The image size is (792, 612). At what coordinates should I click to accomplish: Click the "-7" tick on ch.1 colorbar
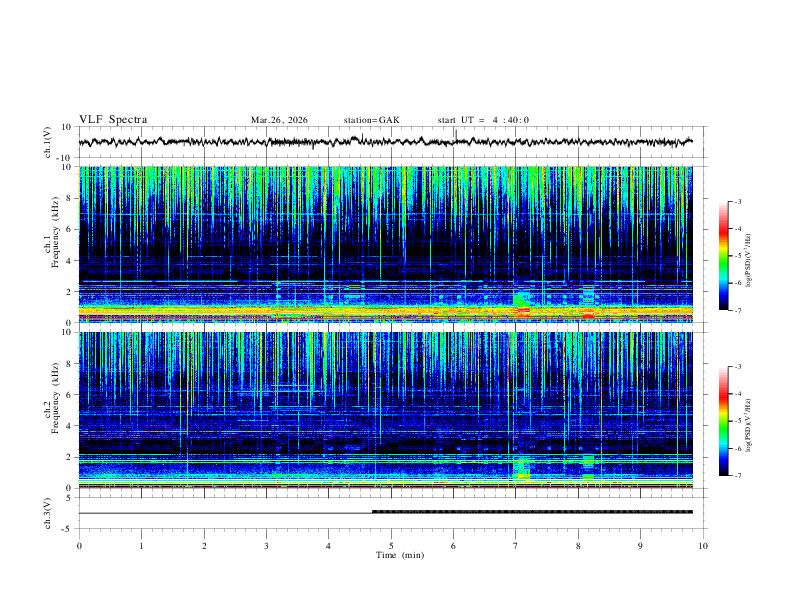(737, 310)
